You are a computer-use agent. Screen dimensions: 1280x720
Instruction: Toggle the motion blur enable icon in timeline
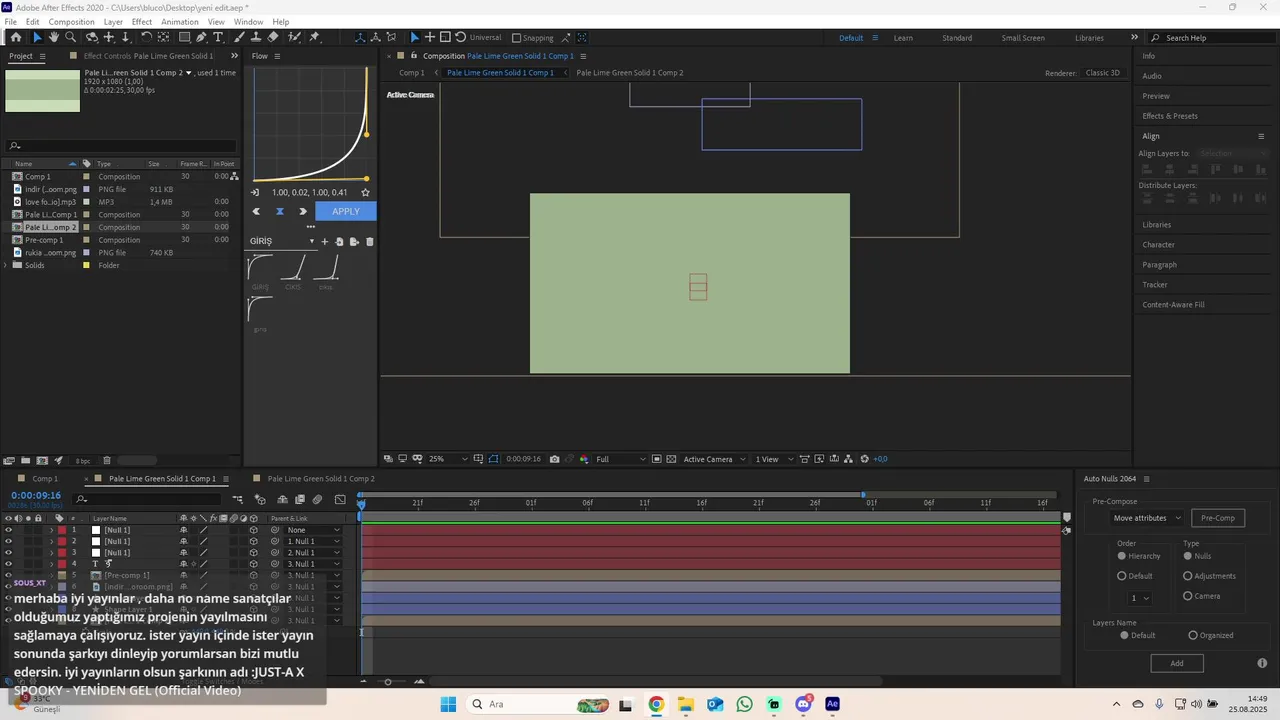pyautogui.click(x=318, y=499)
